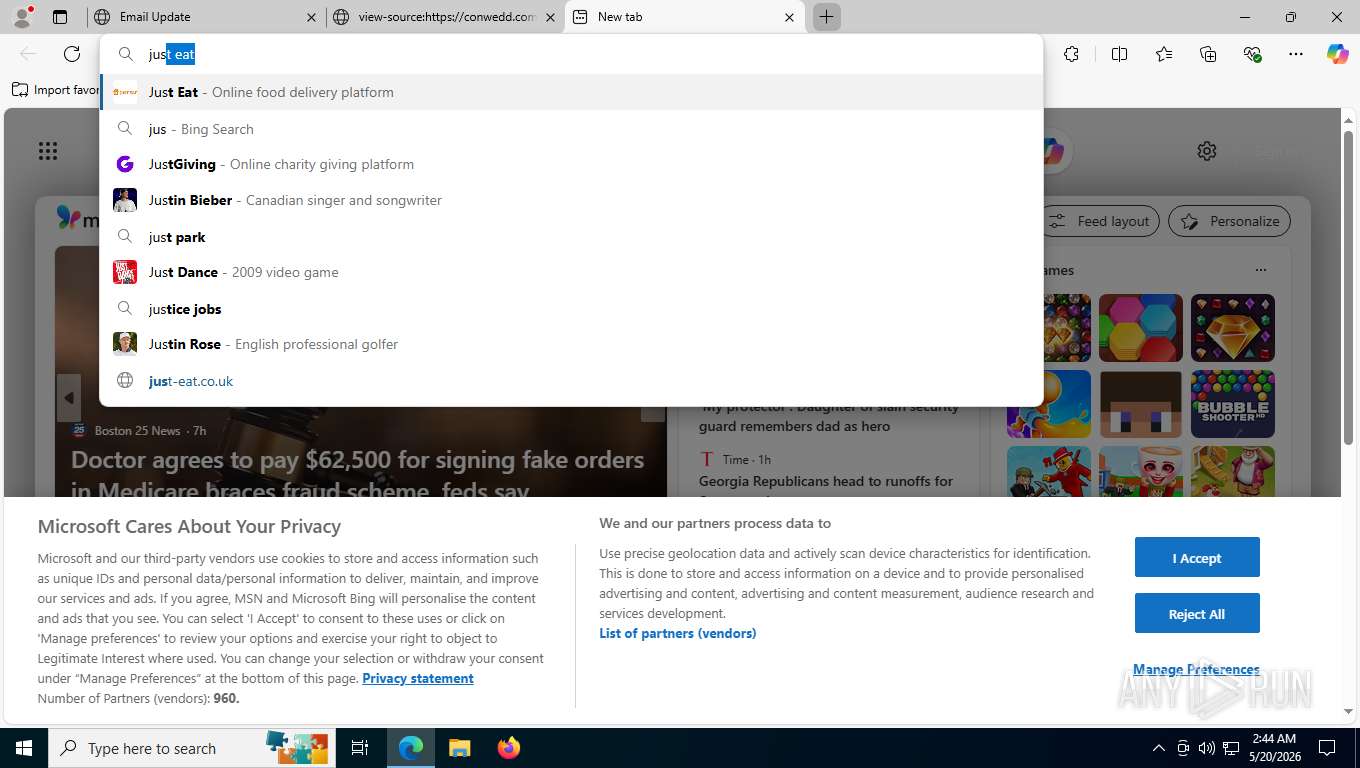Choose the Justin Rose suggestion
The image size is (1360, 768).
click(572, 344)
